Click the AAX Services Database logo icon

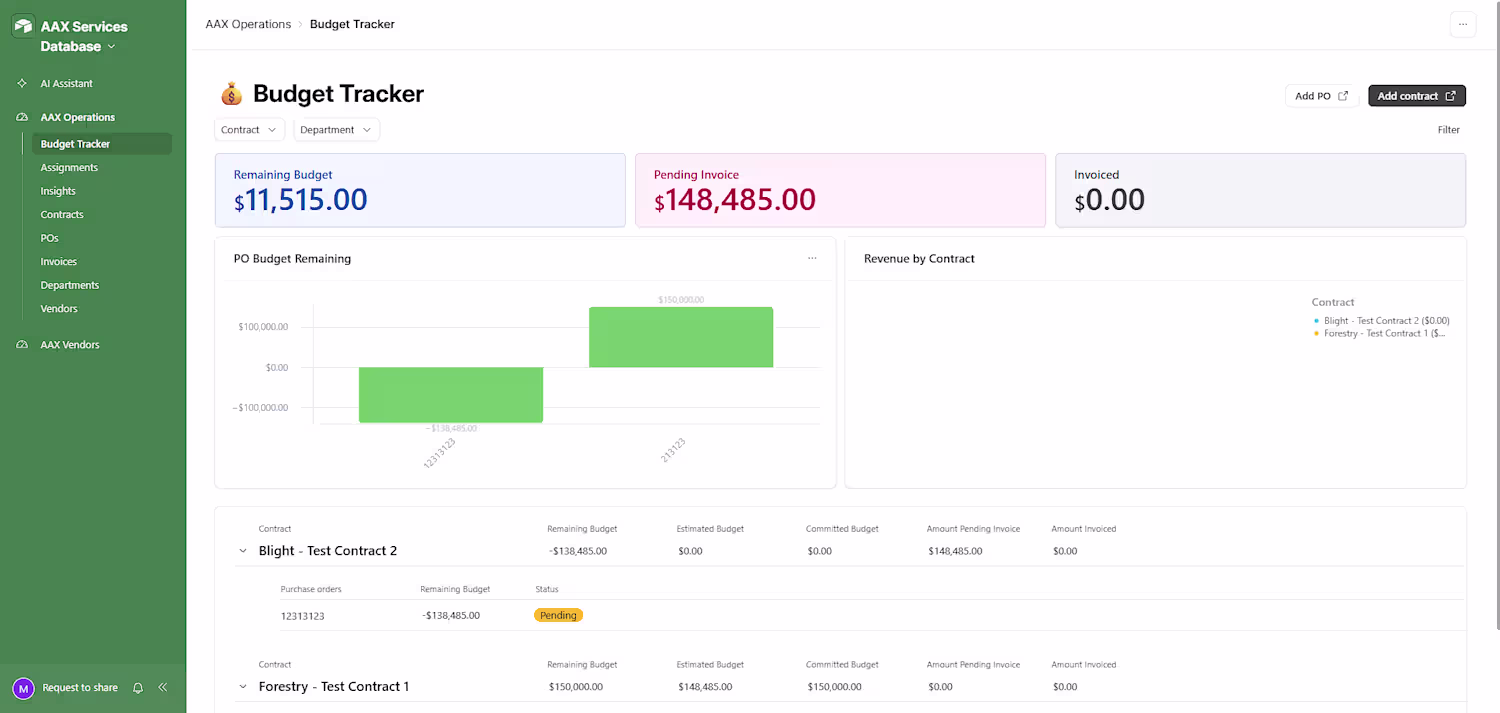[23, 27]
